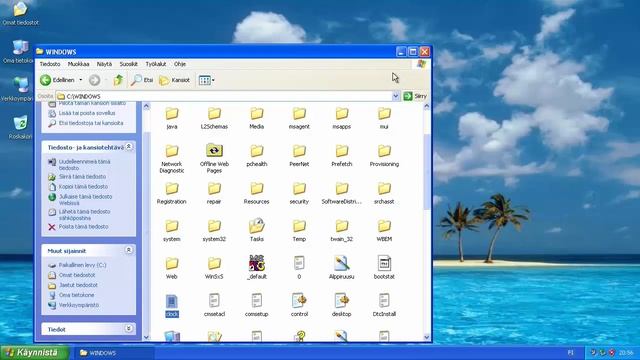The image size is (640, 360).
Task: Open the view mode dropdown
Action: coord(207,80)
